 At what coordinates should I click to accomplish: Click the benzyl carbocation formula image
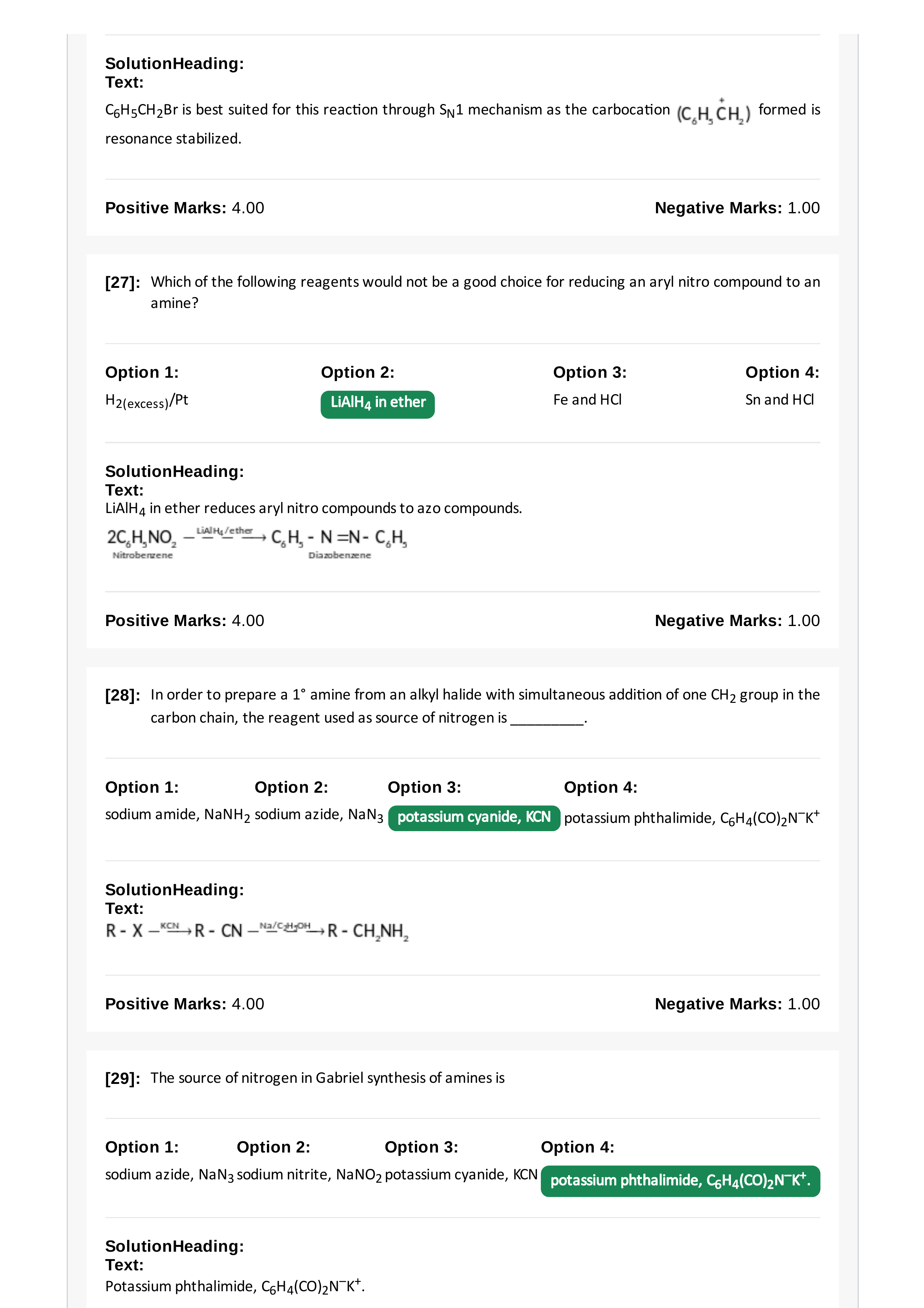click(x=713, y=112)
